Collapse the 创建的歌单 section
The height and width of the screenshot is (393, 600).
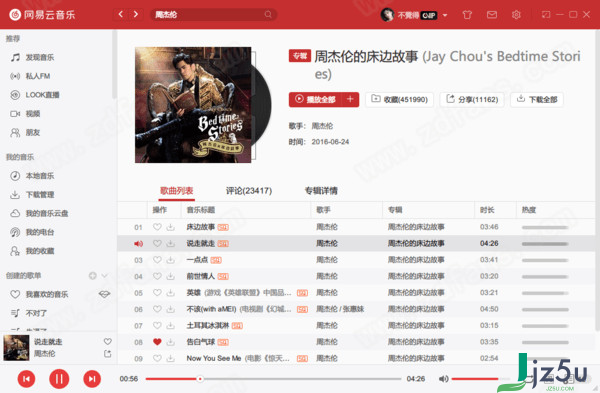point(104,276)
